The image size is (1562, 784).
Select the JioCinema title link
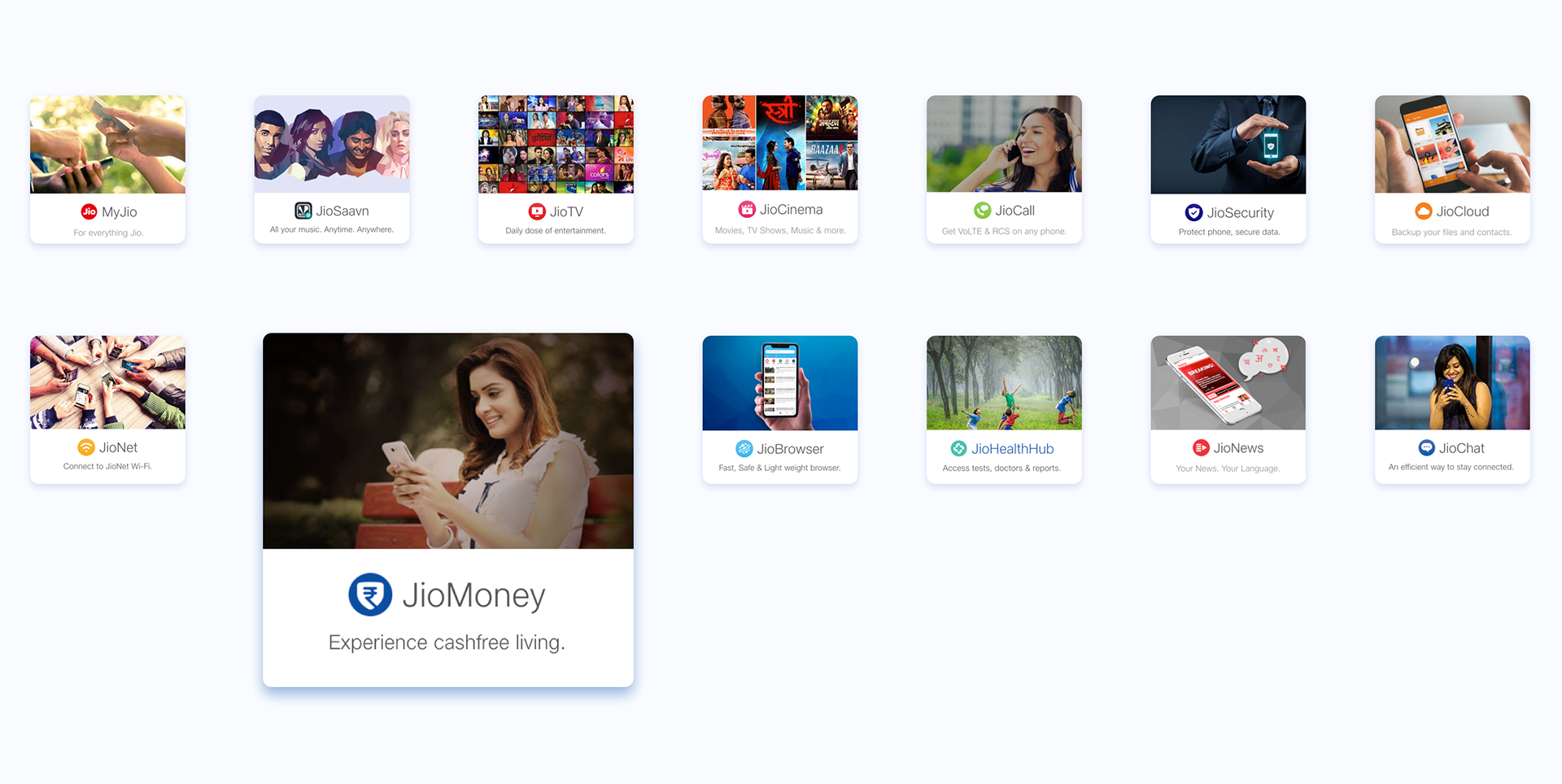(x=791, y=209)
